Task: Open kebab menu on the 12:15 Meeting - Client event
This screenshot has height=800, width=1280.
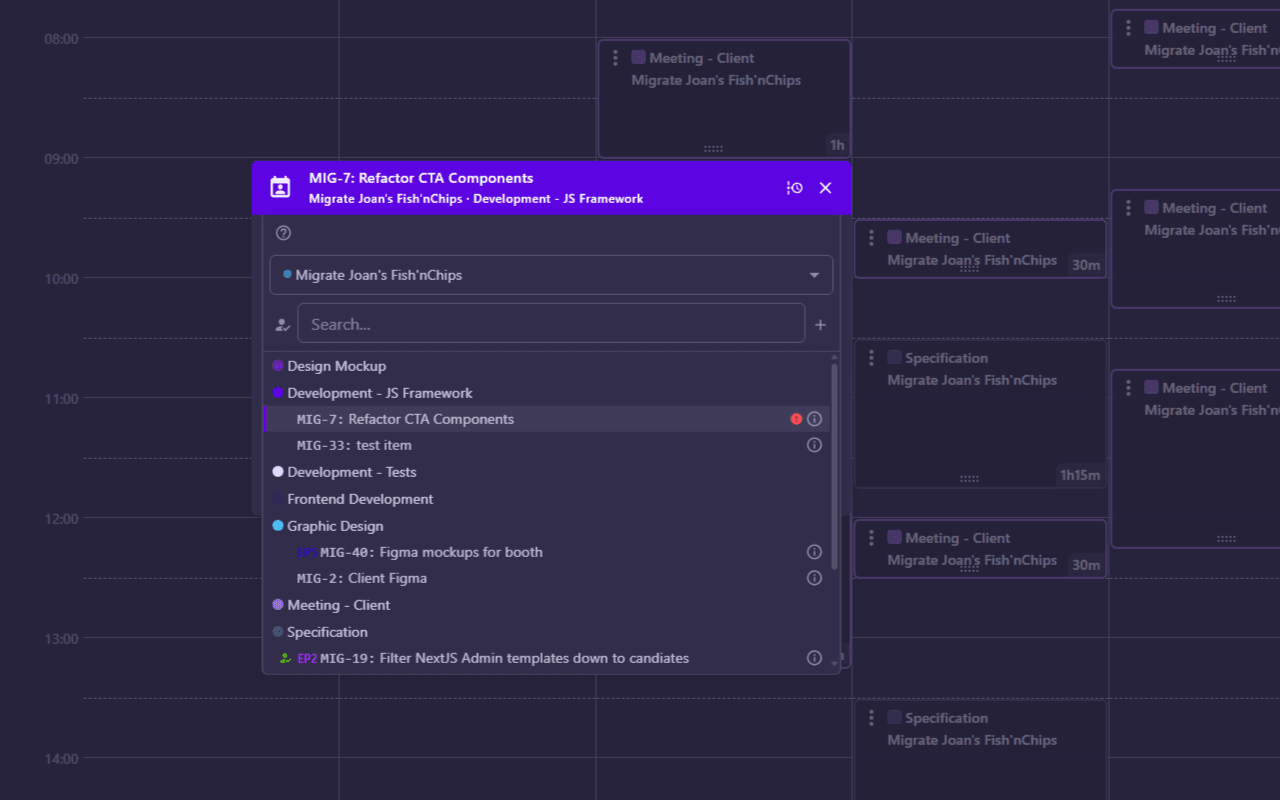Action: point(871,537)
